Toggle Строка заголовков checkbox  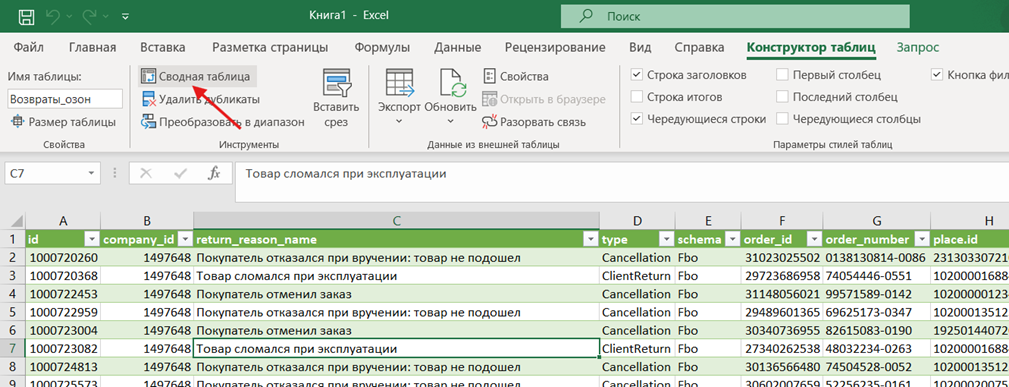pos(637,75)
